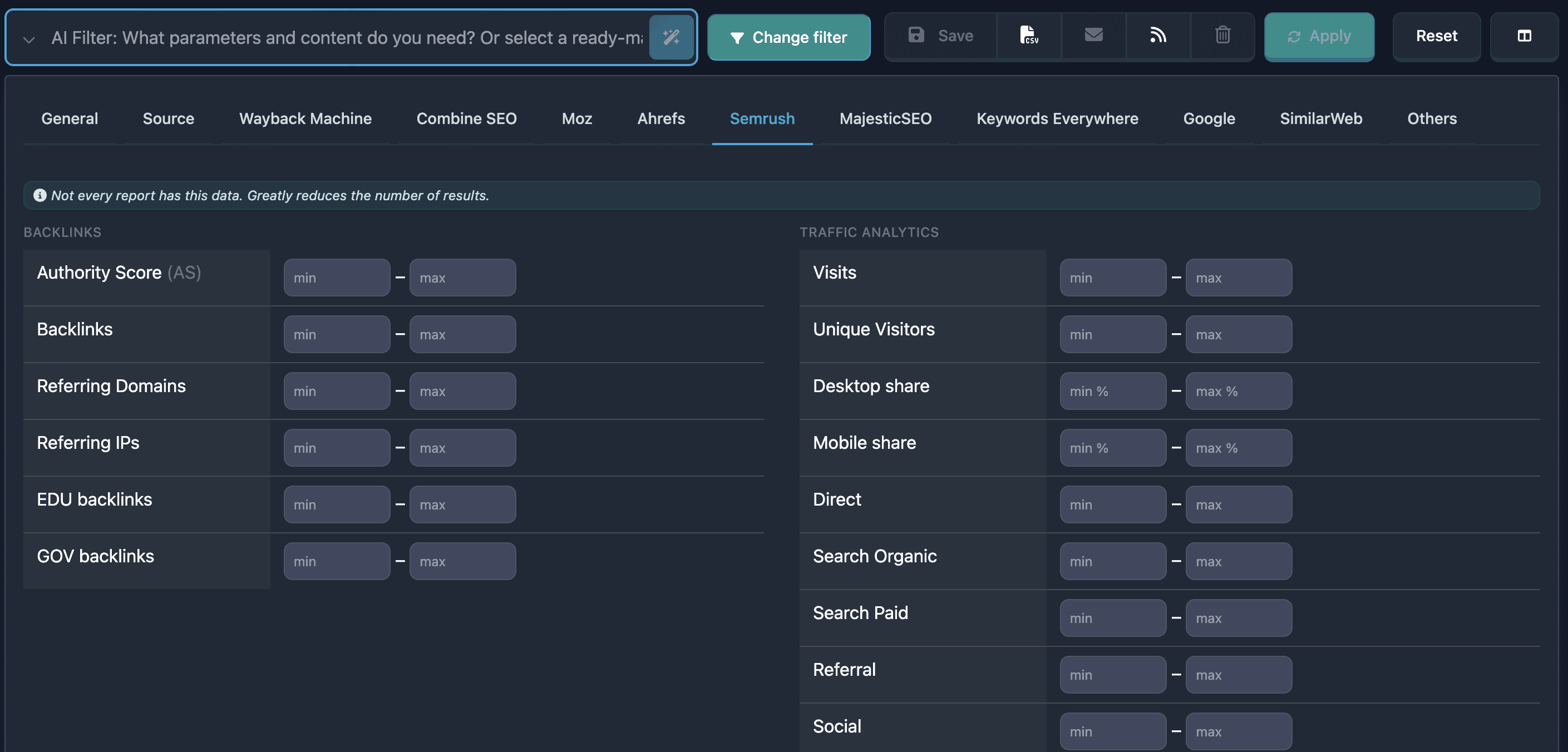Image resolution: width=1568 pixels, height=752 pixels.
Task: Click Visits max field
Action: pos(1239,278)
